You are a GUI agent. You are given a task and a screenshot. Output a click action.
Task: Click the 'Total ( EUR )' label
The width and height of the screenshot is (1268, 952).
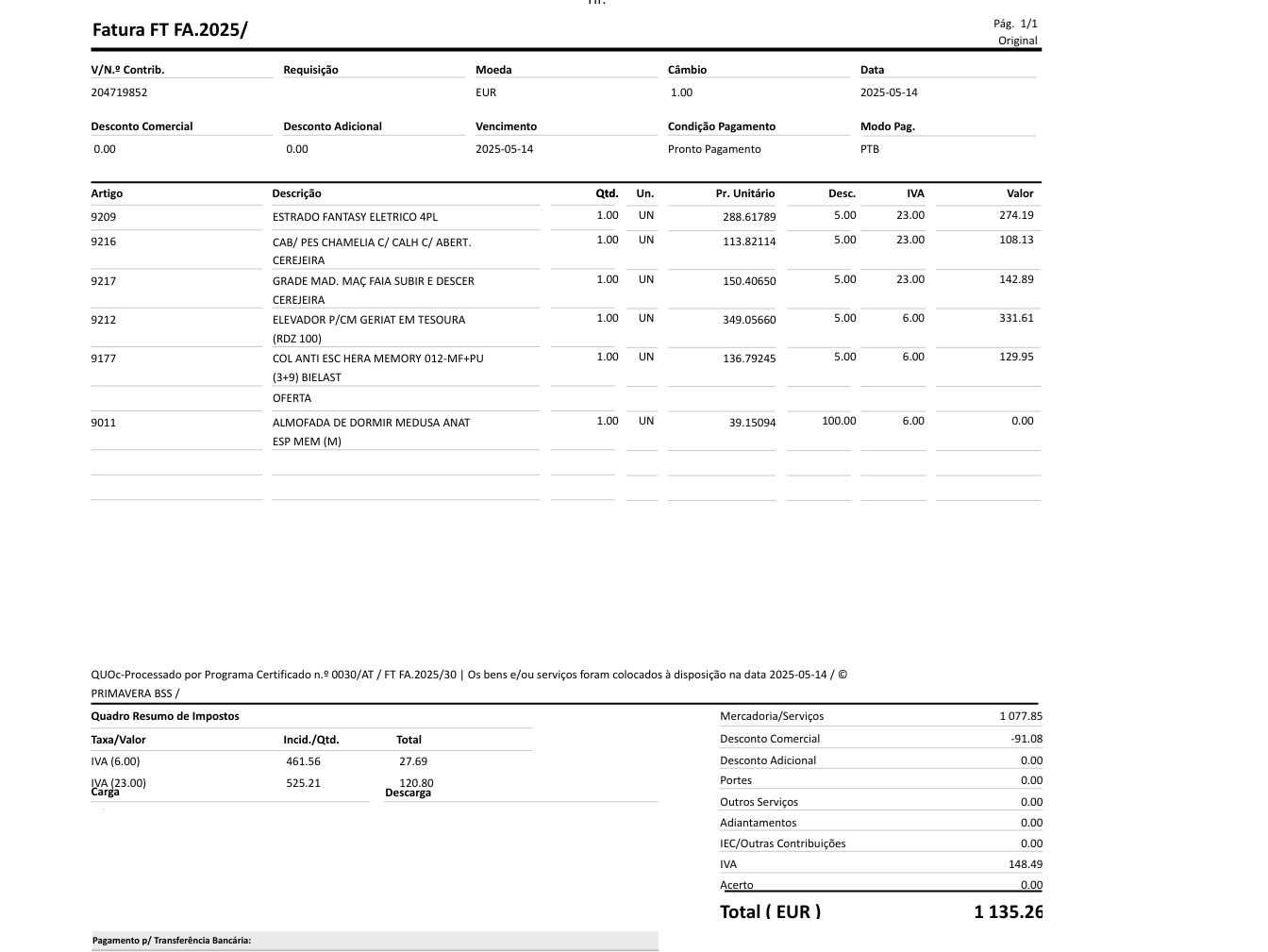pyautogui.click(x=770, y=911)
